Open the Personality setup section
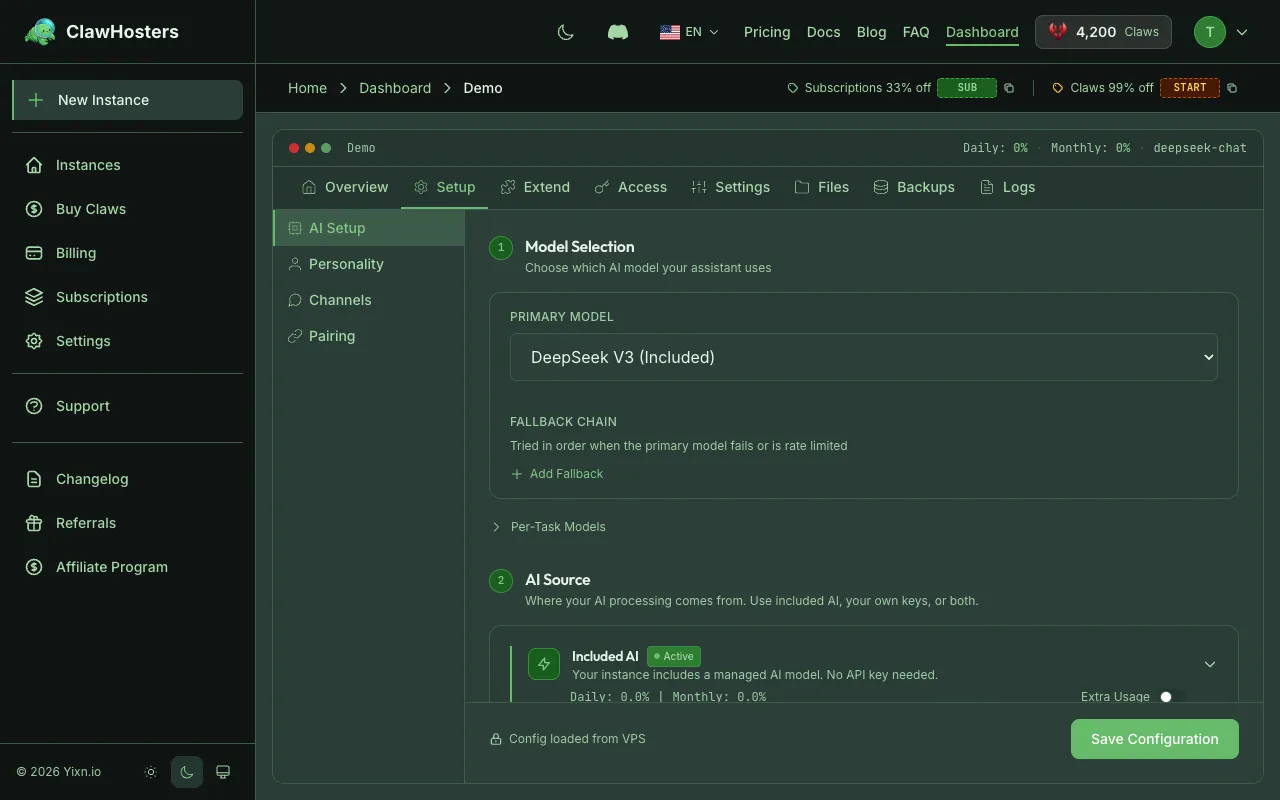The image size is (1280, 800). 346,264
